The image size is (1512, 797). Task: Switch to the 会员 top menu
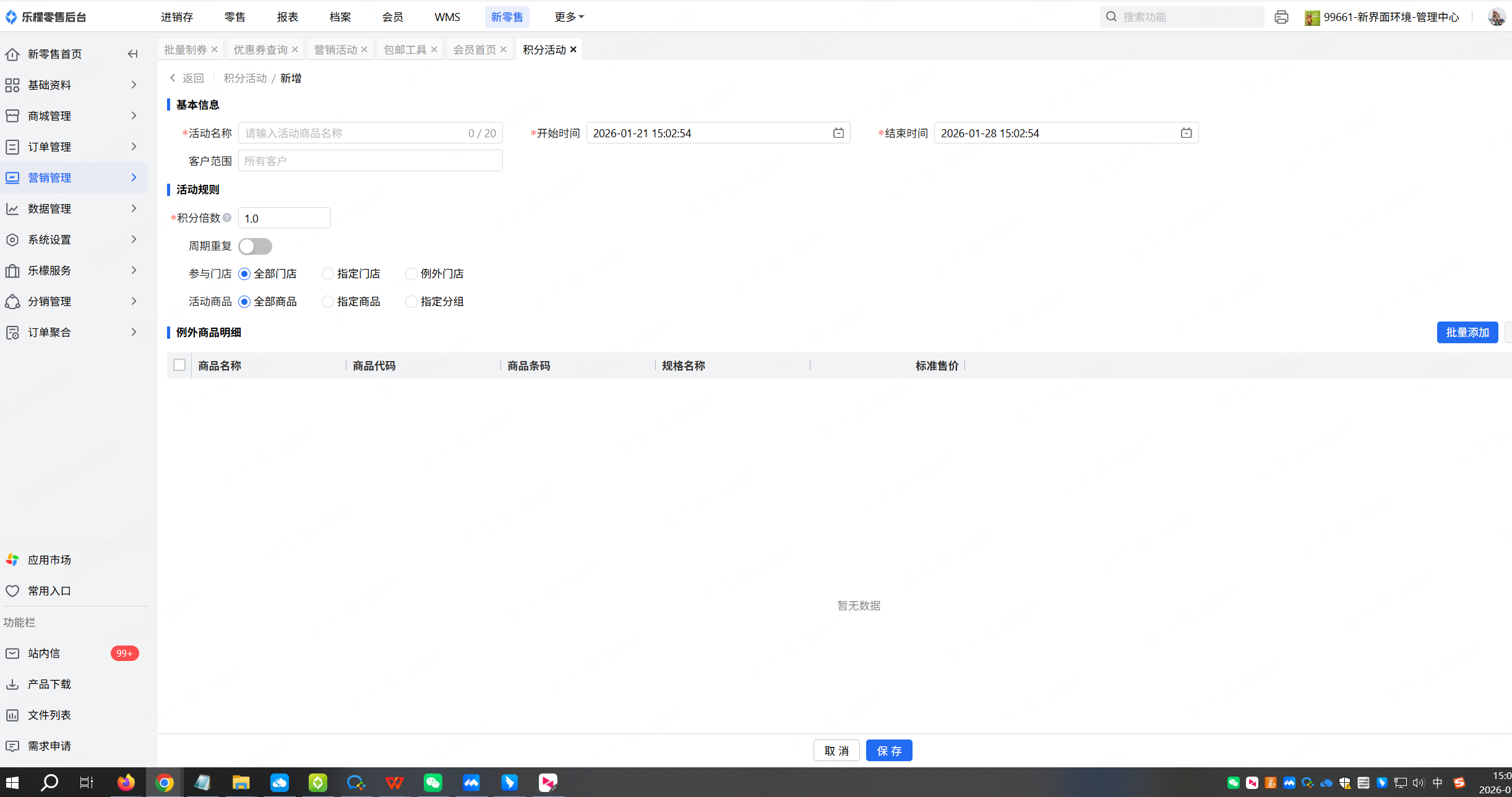tap(392, 17)
